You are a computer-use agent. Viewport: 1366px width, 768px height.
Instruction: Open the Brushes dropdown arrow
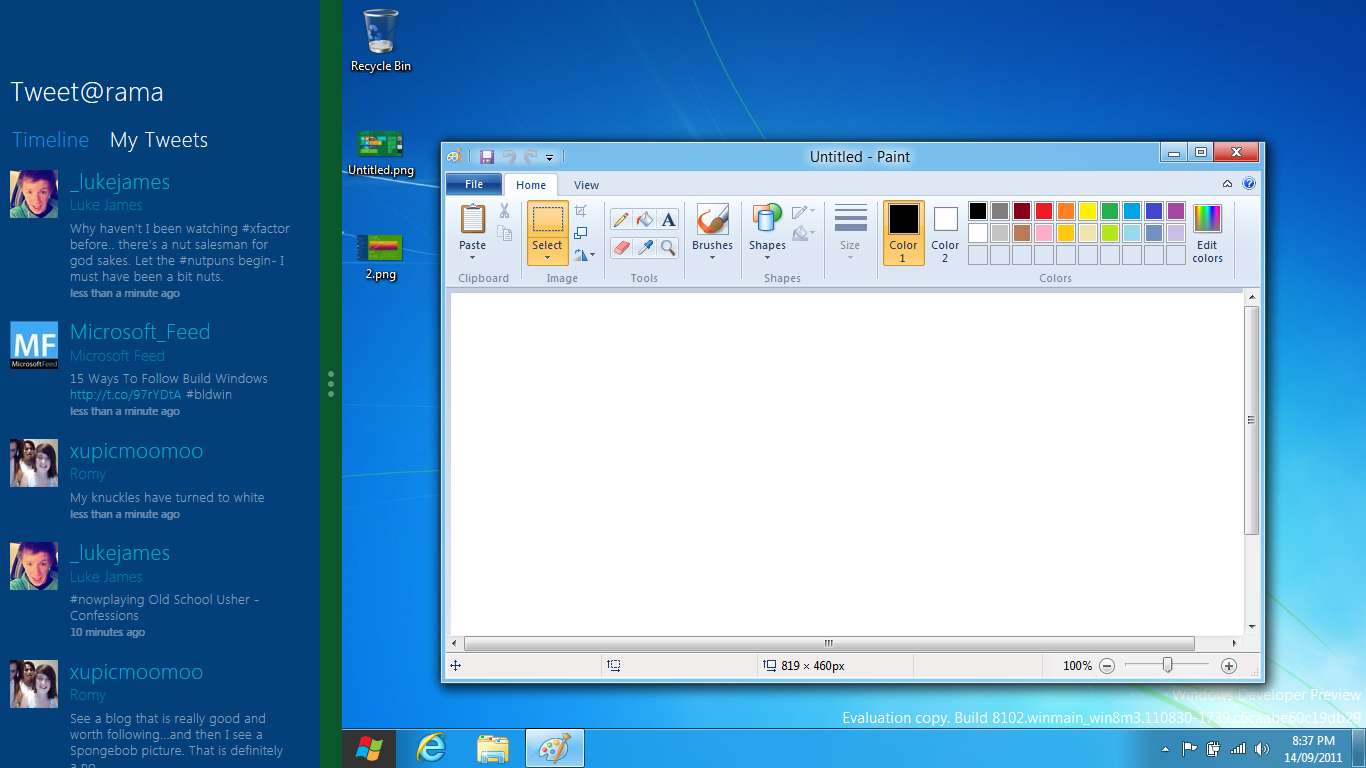point(712,257)
